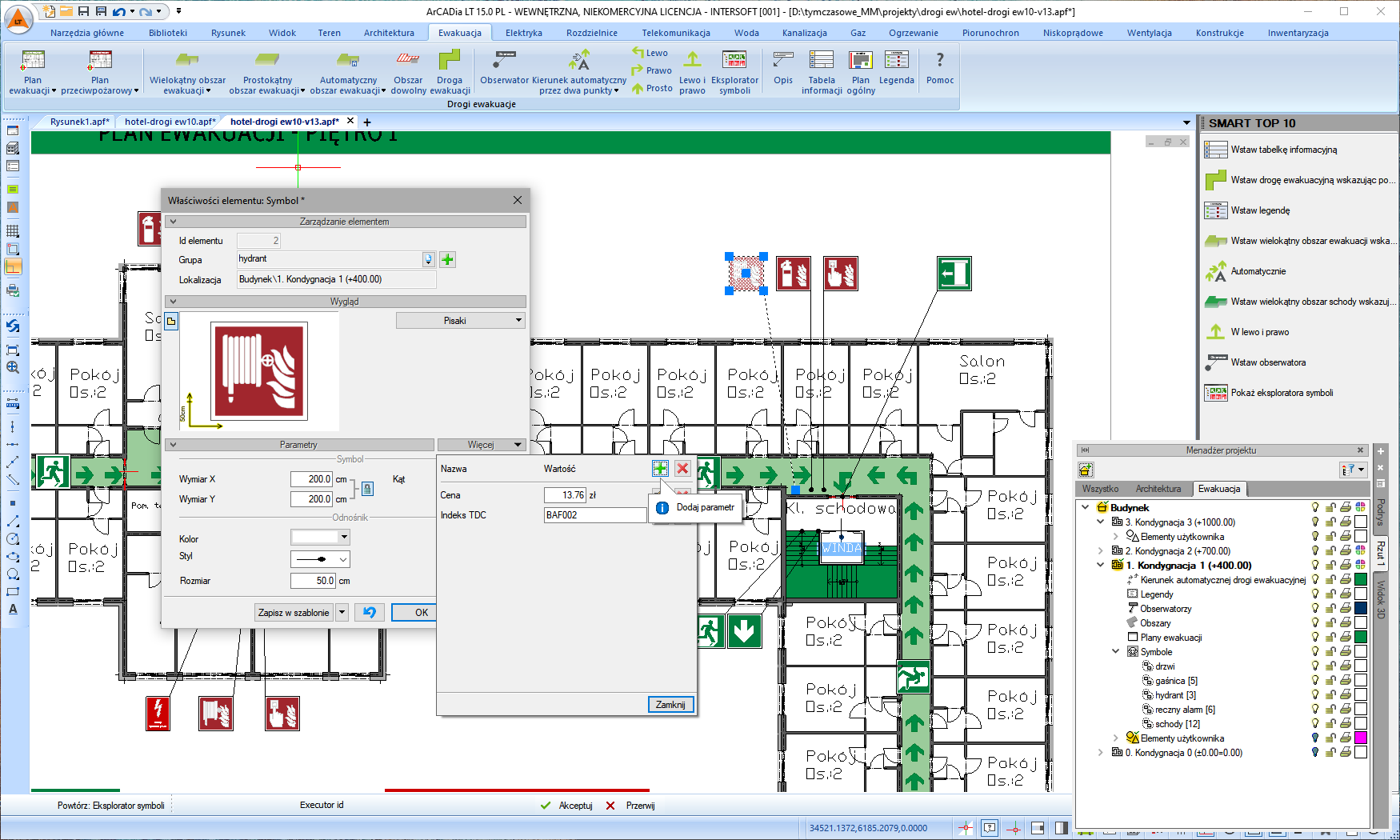Click green plus to add new group
The image size is (1400, 840).
(448, 259)
